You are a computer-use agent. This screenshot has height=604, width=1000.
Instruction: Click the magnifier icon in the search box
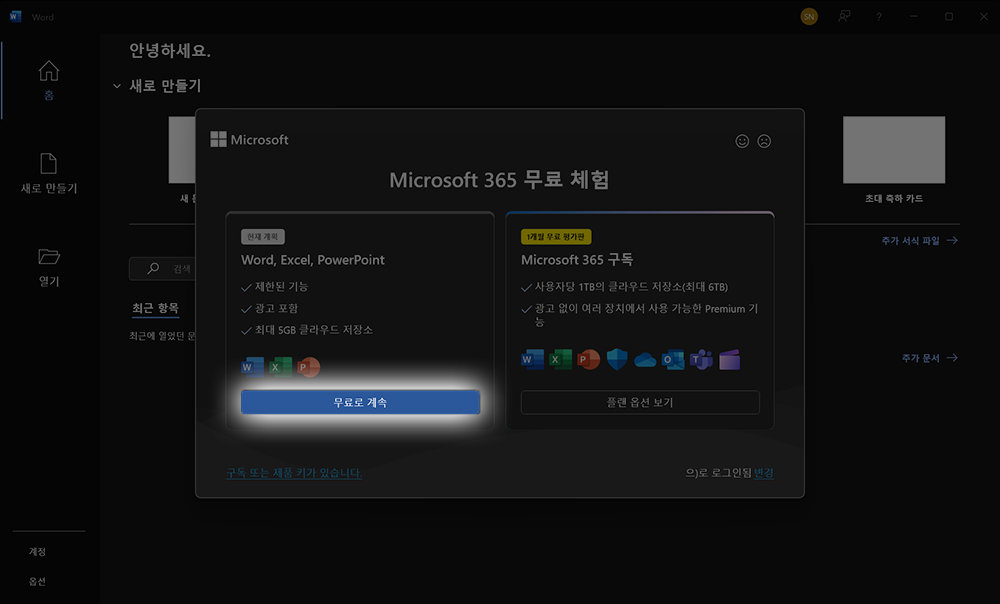pyautogui.click(x=153, y=269)
